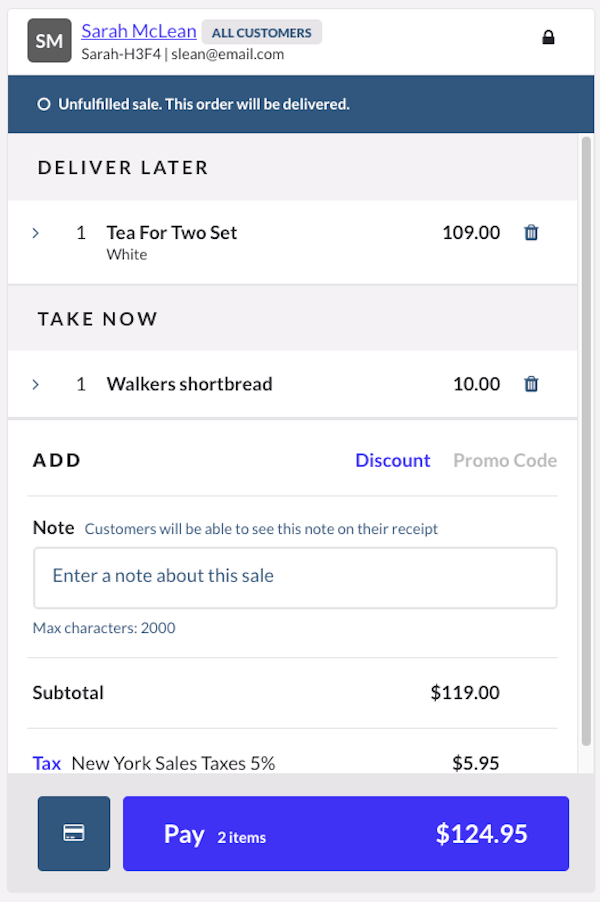The width and height of the screenshot is (600, 902).
Task: Select the Tea For Two Set name
Action: click(x=172, y=233)
